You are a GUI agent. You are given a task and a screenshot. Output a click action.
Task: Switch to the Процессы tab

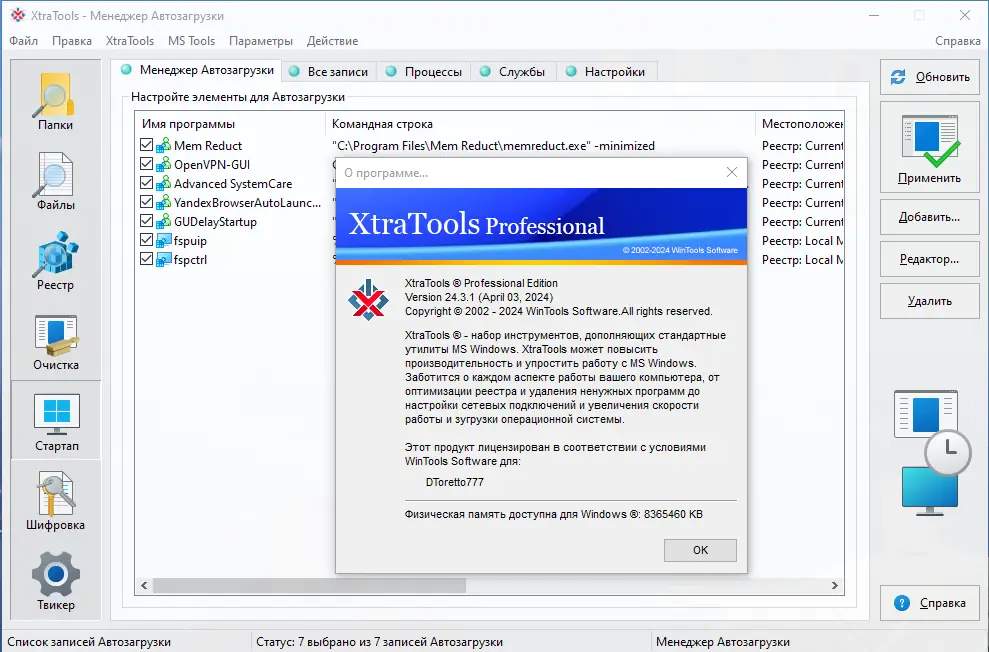coord(424,72)
